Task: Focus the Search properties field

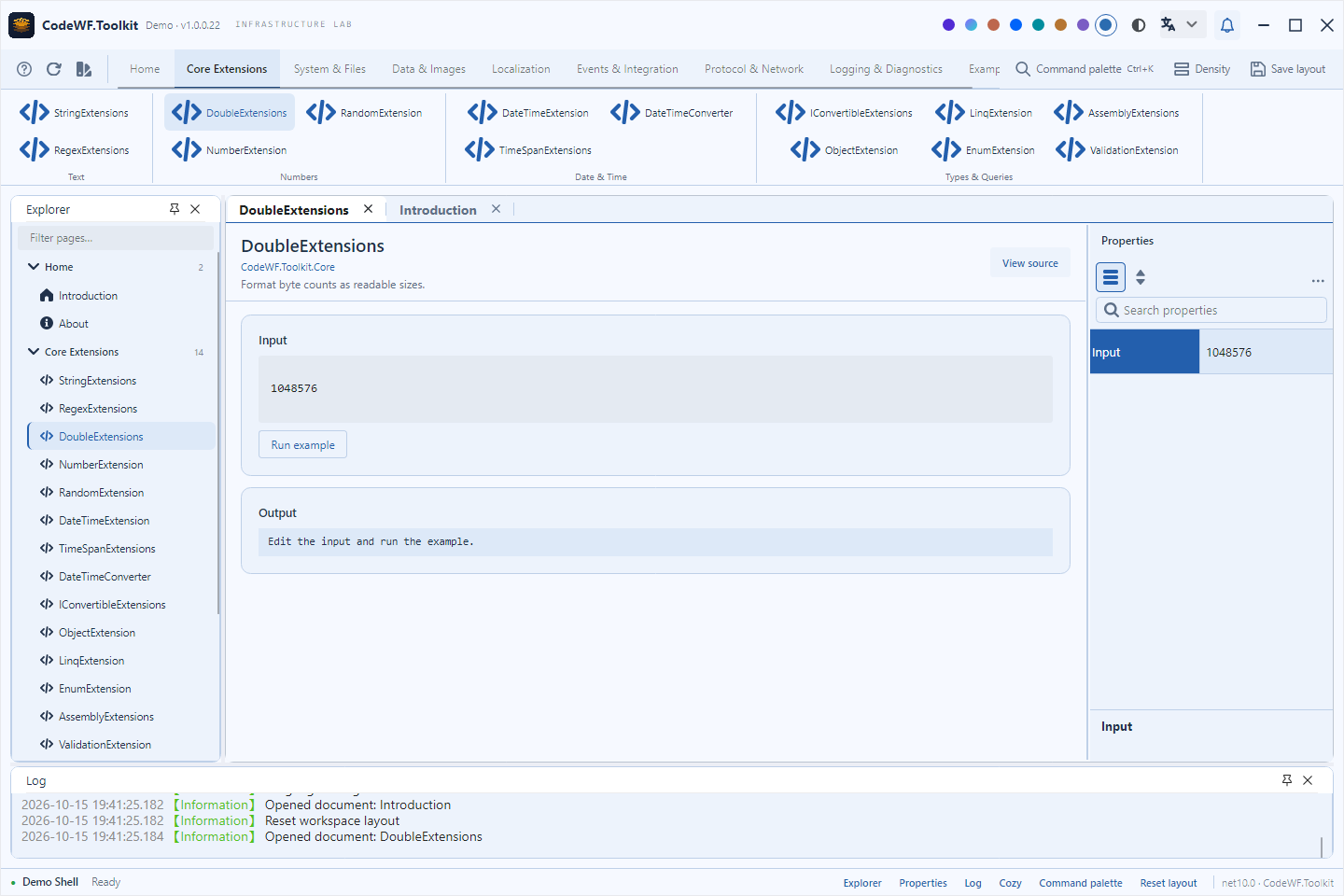Action: (x=1211, y=310)
